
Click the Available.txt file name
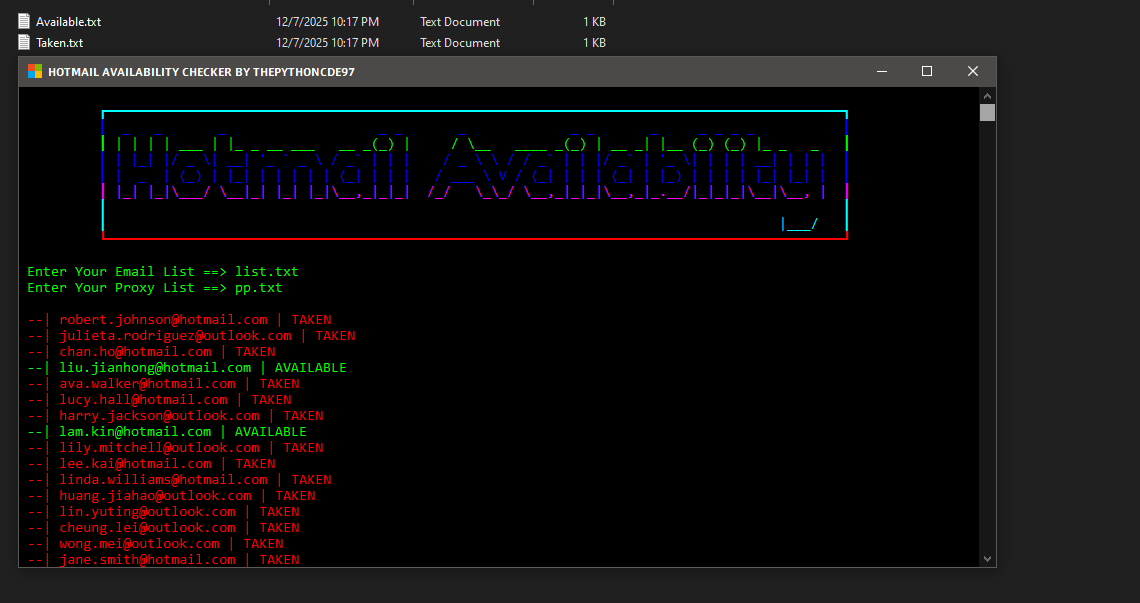point(68,22)
